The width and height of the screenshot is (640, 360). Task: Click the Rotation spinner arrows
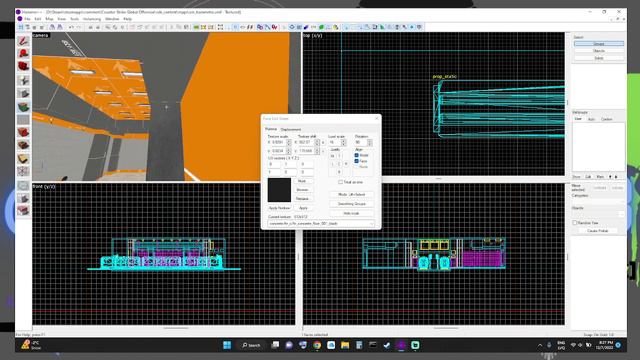click(370, 142)
